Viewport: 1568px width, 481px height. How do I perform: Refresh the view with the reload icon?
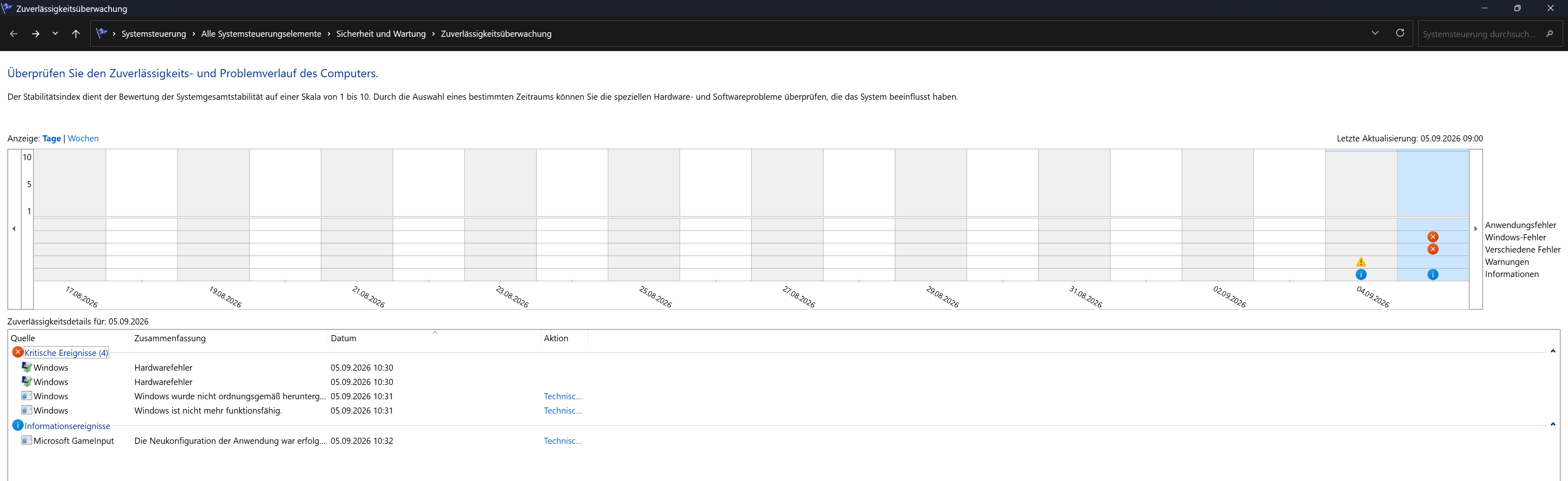point(1400,34)
